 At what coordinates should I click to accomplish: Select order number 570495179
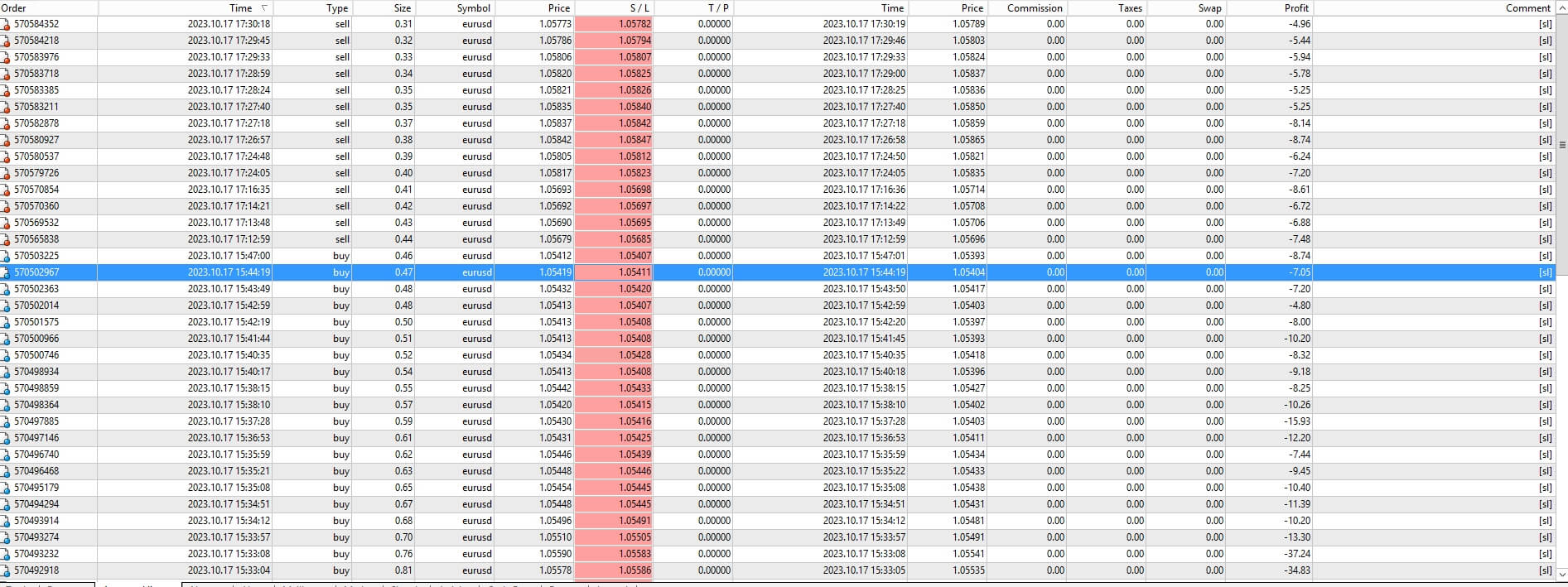click(36, 488)
